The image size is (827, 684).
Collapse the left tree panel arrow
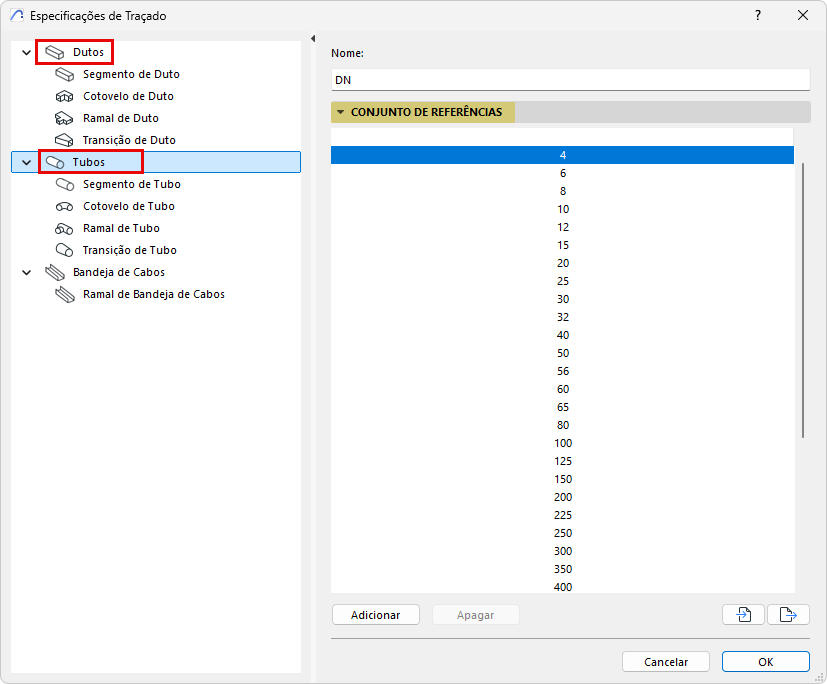(313, 38)
